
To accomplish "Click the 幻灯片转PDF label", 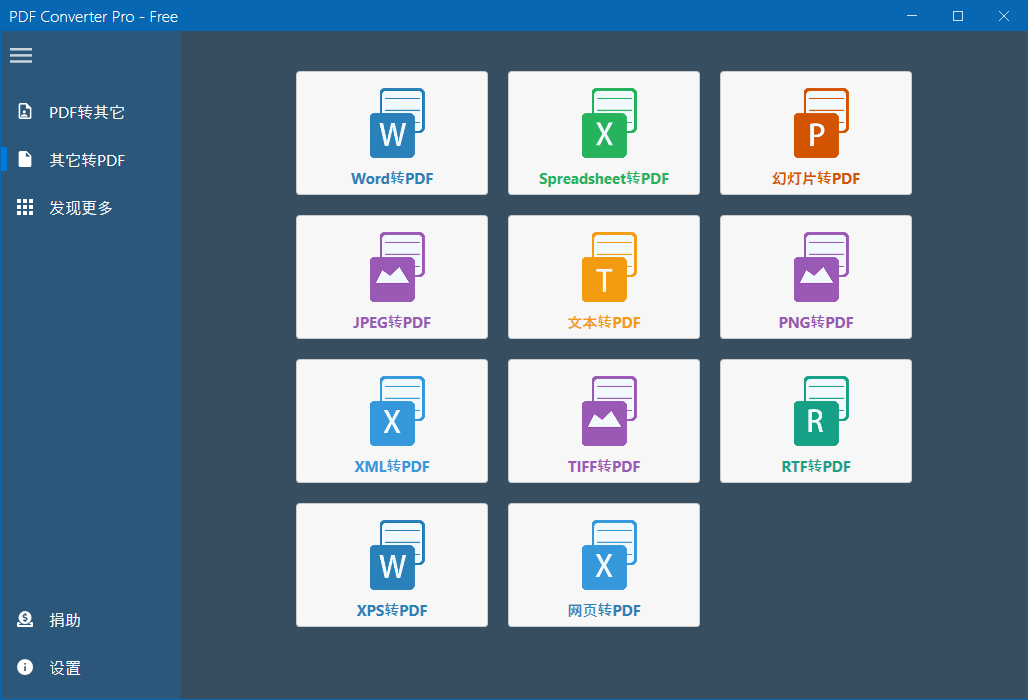I will click(816, 178).
